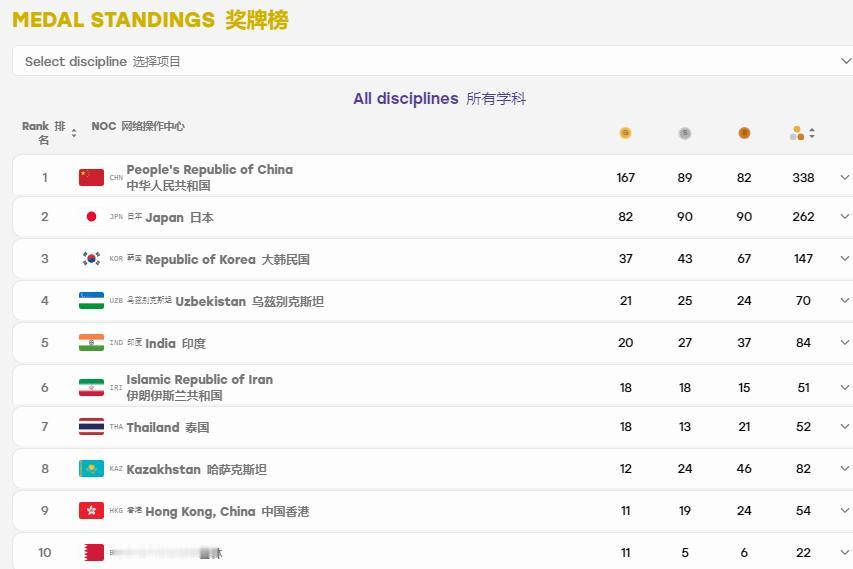Expand the Uzbekistan row details
Screen dimensions: 853x569
tap(845, 300)
